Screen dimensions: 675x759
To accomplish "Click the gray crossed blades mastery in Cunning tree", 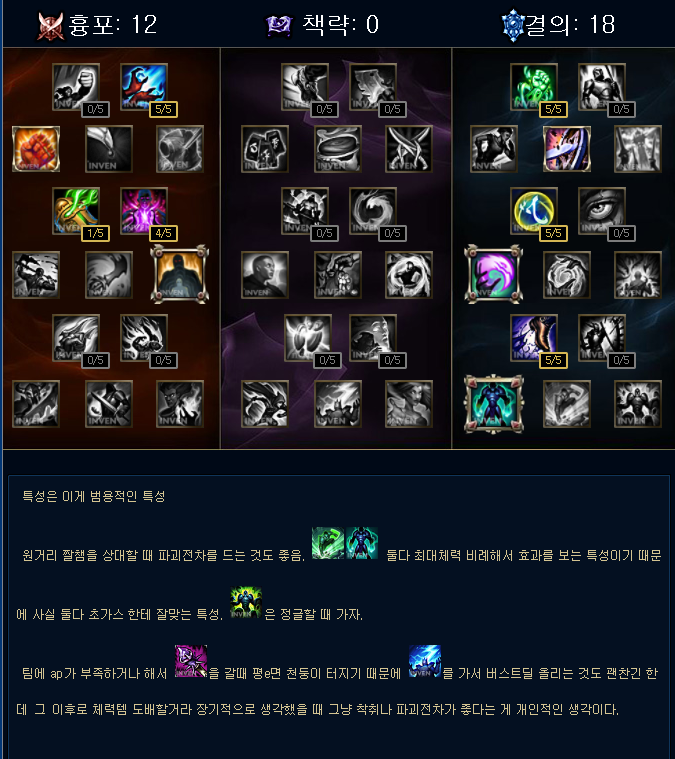I will (409, 149).
